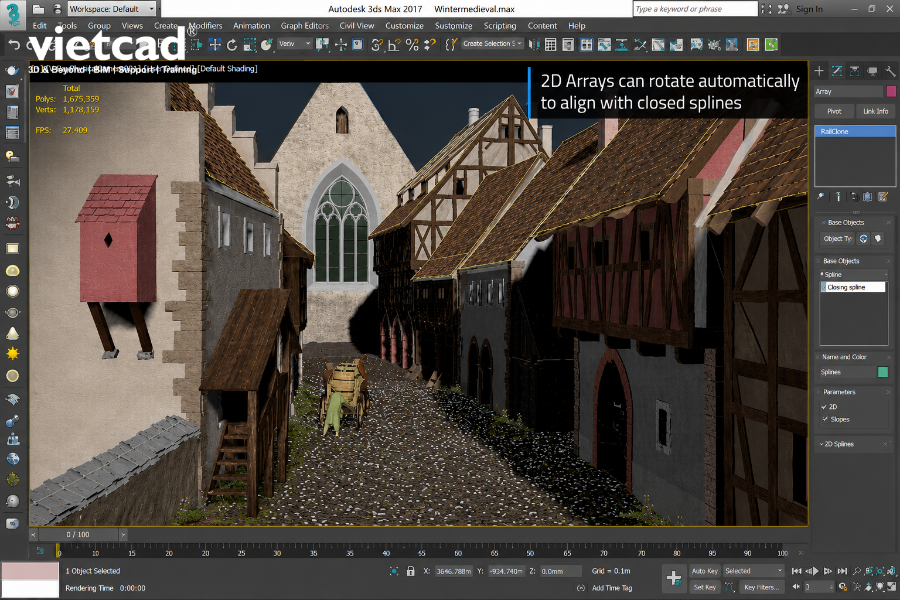Expand the 2D Splines rollout

click(854, 444)
